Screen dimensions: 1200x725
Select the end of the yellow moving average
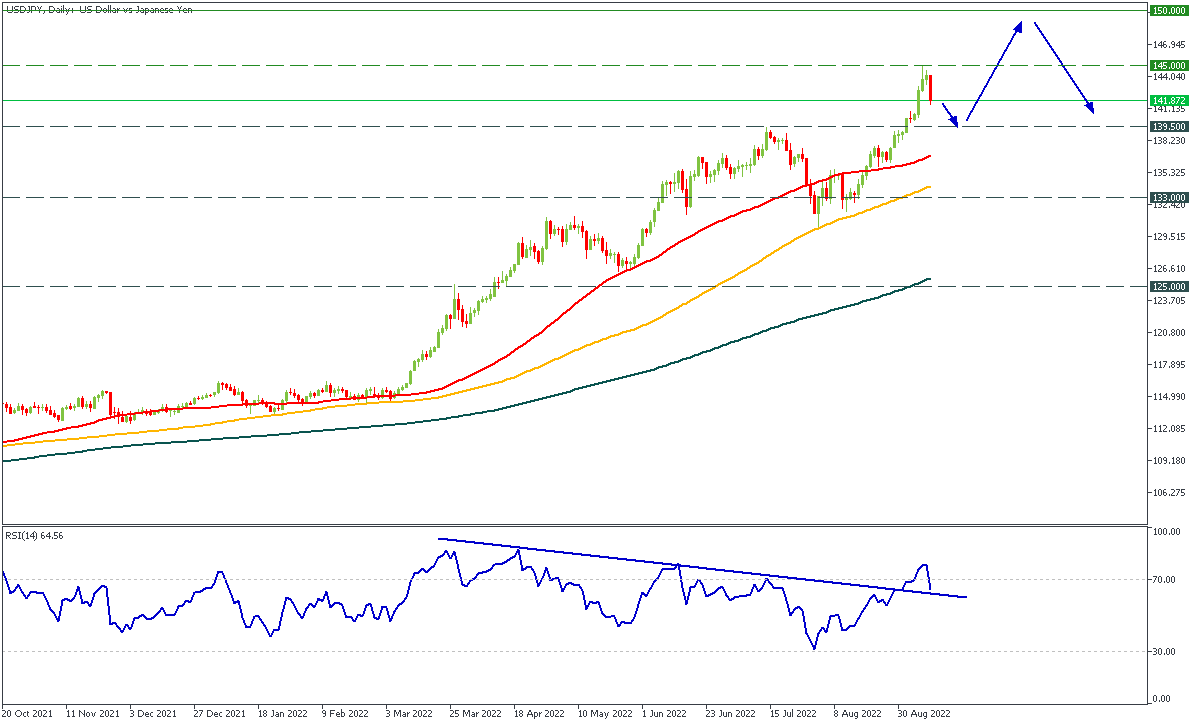coord(929,186)
